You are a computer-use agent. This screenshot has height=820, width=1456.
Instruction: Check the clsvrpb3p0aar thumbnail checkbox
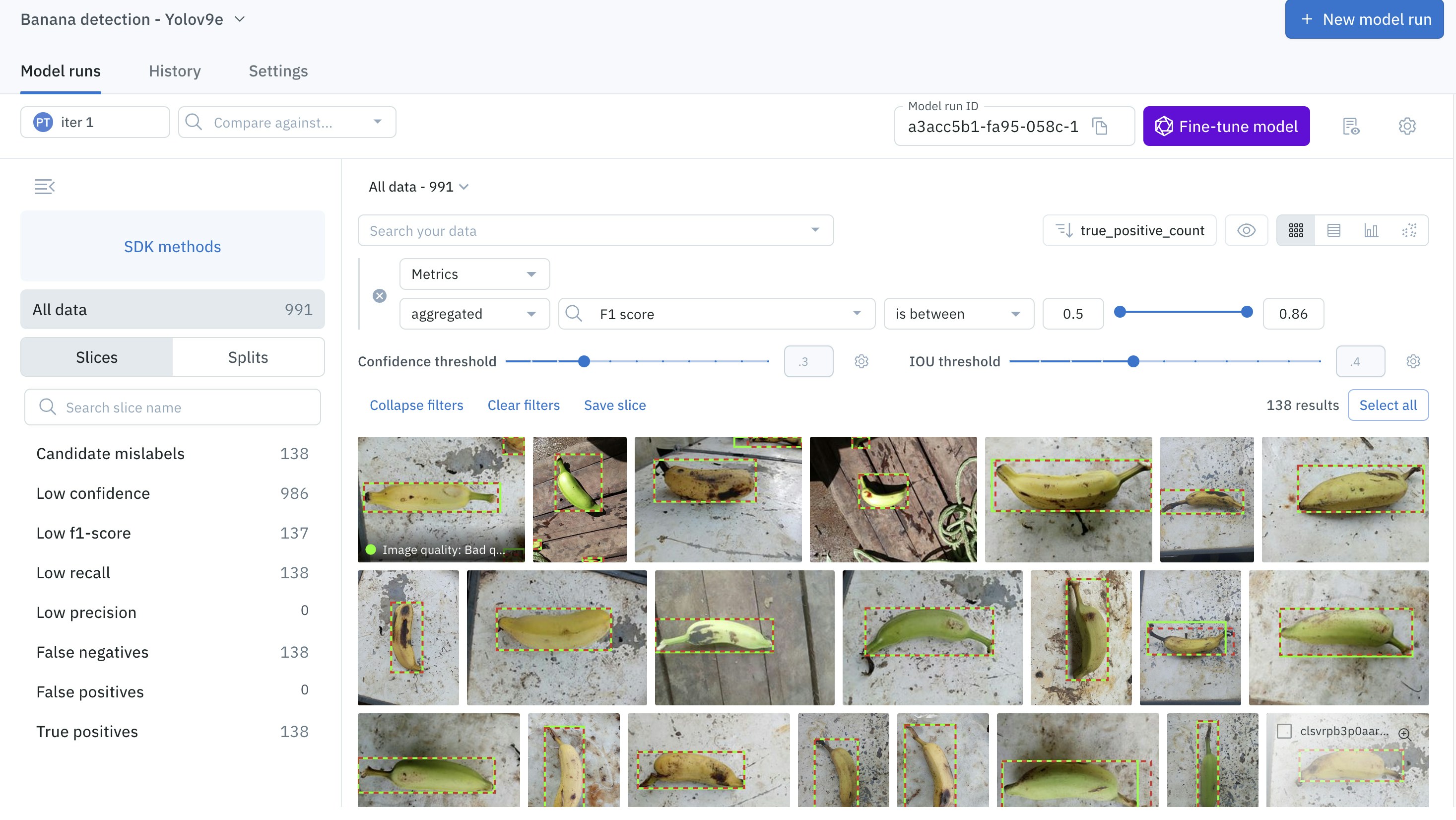tap(1284, 731)
